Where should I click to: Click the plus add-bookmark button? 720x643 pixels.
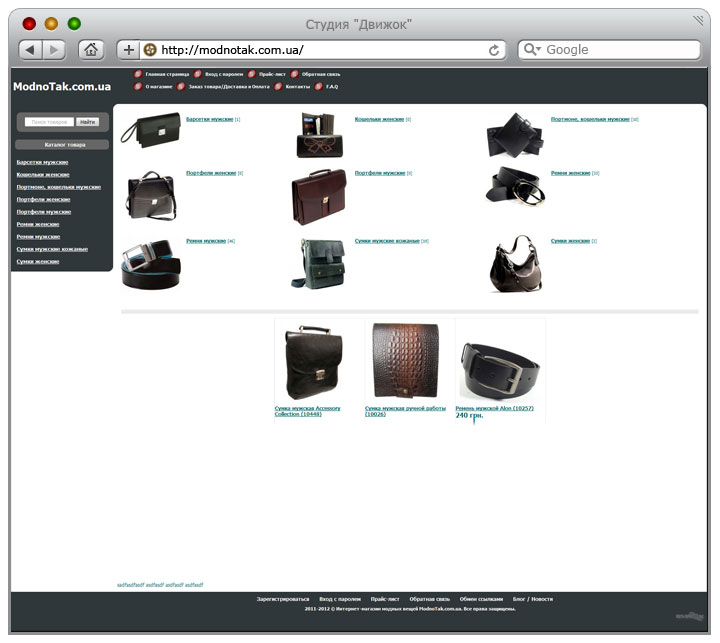click(x=129, y=50)
